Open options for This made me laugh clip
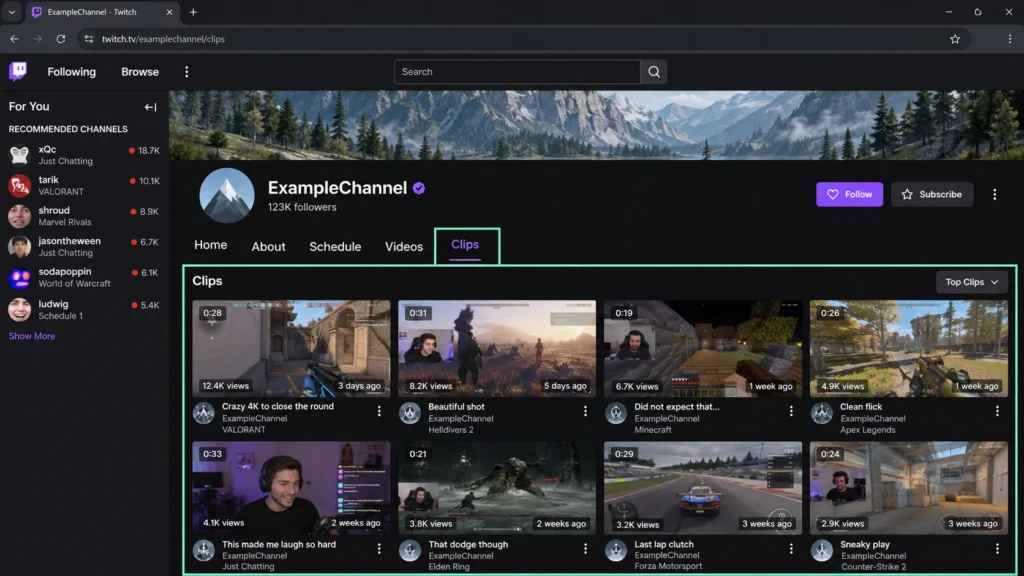 (379, 549)
